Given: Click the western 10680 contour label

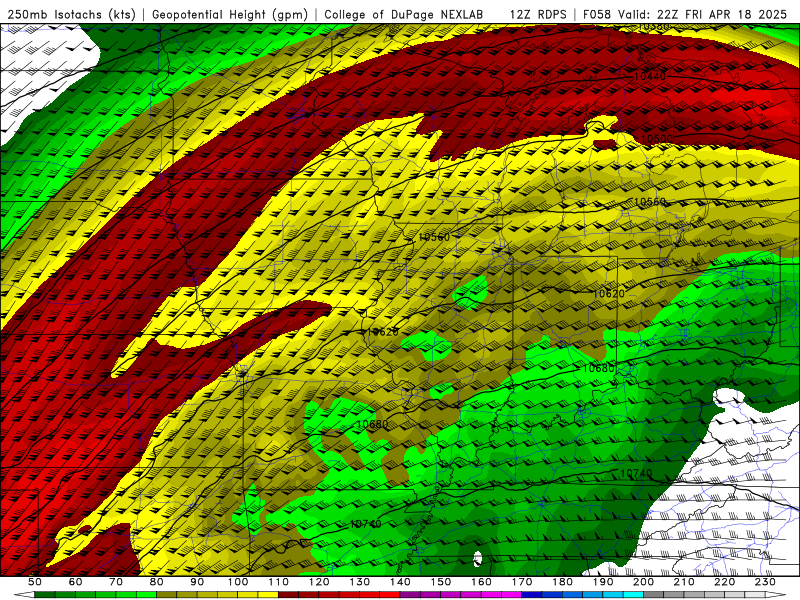Looking at the screenshot, I should (372, 424).
